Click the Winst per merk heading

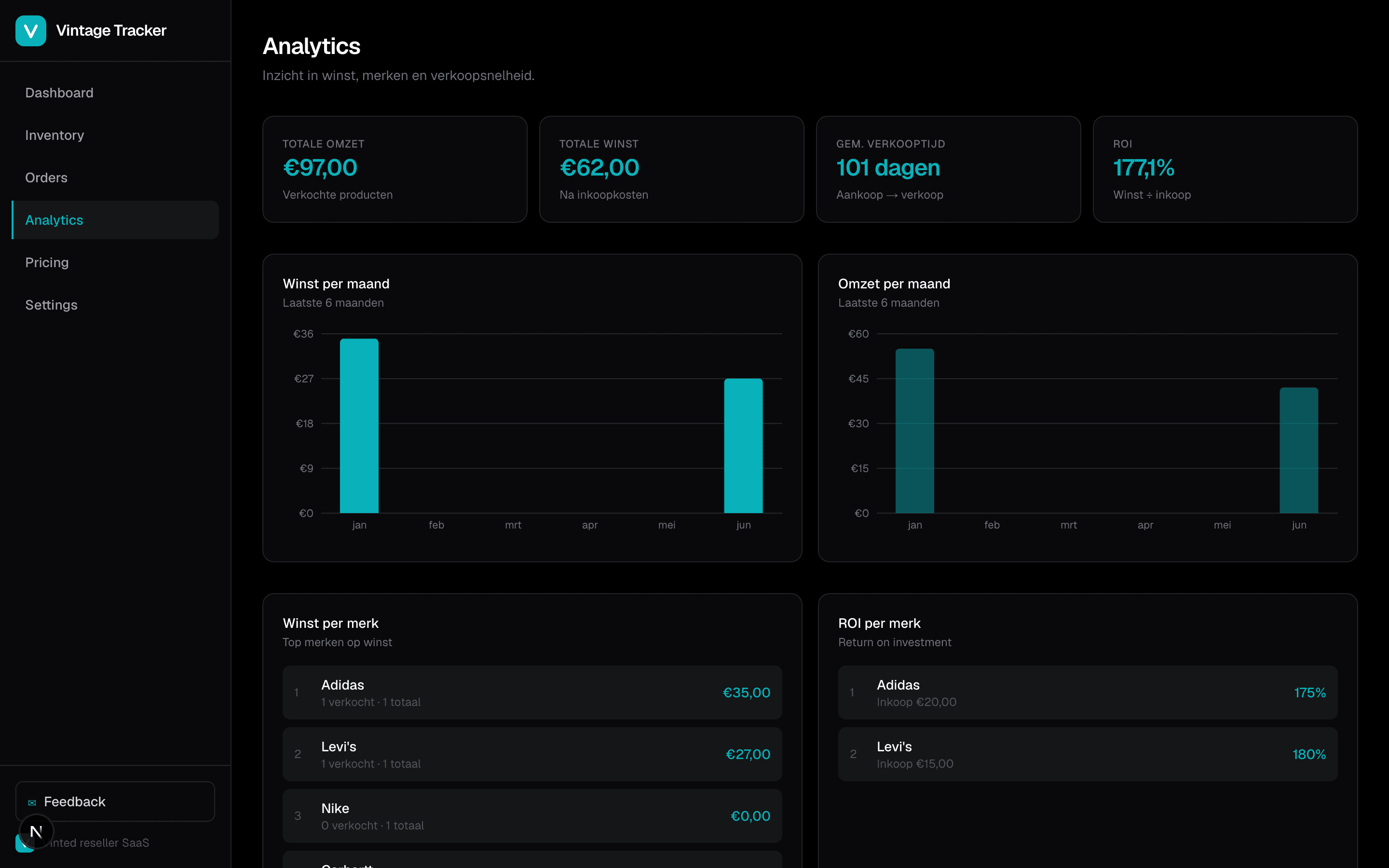[x=330, y=624]
